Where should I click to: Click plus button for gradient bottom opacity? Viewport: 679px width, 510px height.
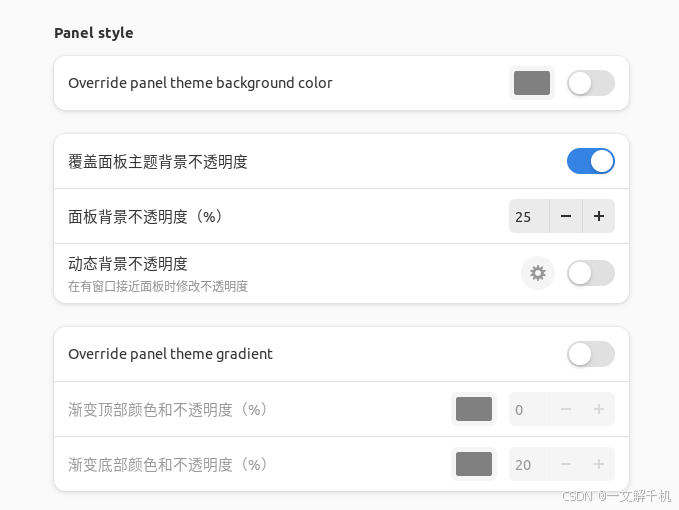tap(599, 464)
